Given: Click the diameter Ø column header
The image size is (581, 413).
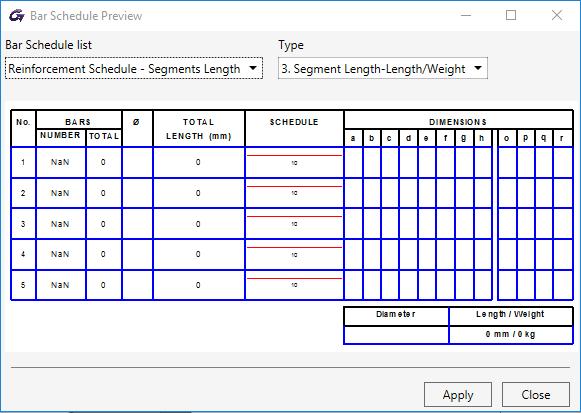Looking at the screenshot, I should coord(137,128).
